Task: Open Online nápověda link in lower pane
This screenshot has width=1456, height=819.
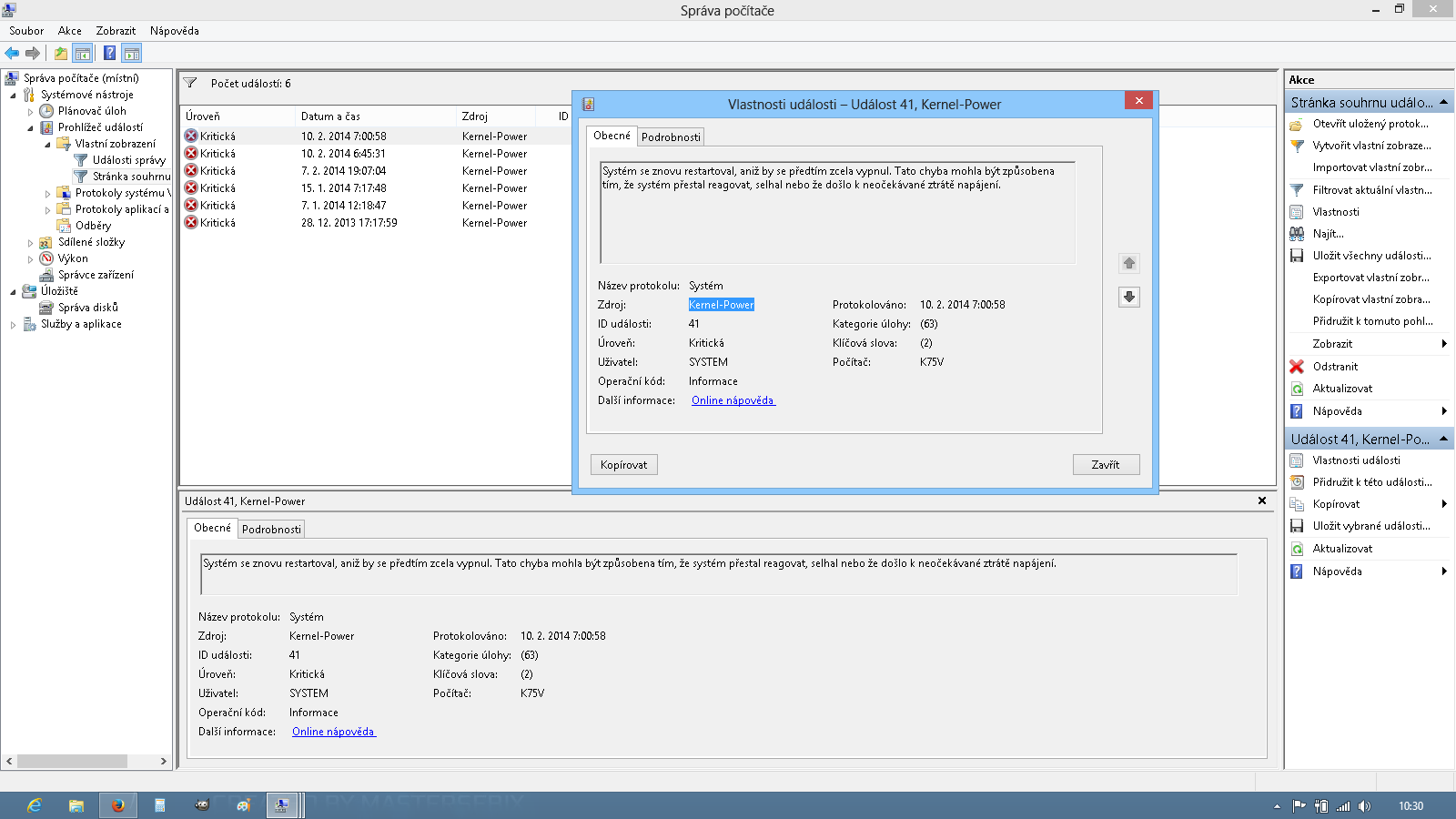Action: point(333,732)
